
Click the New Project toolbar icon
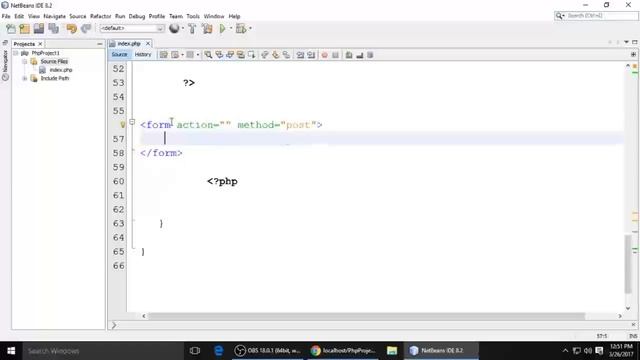pyautogui.click(x=24, y=29)
